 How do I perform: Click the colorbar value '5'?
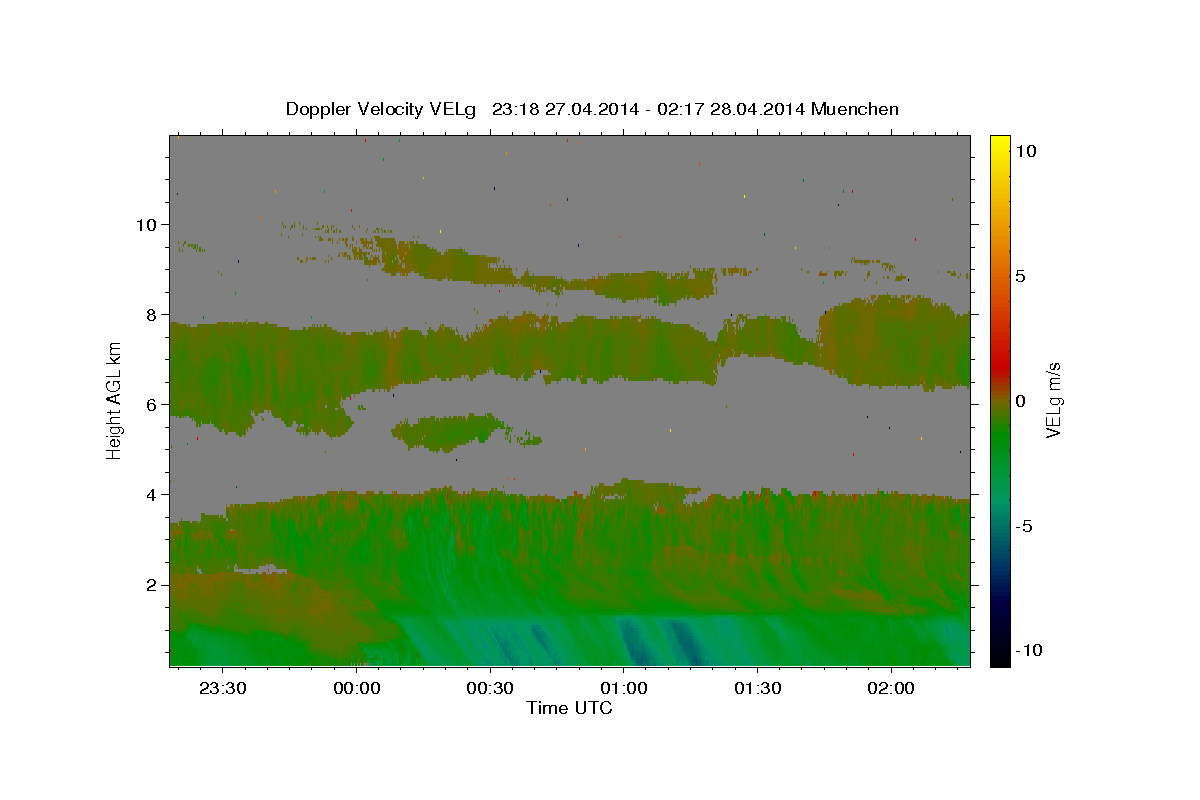(1020, 276)
